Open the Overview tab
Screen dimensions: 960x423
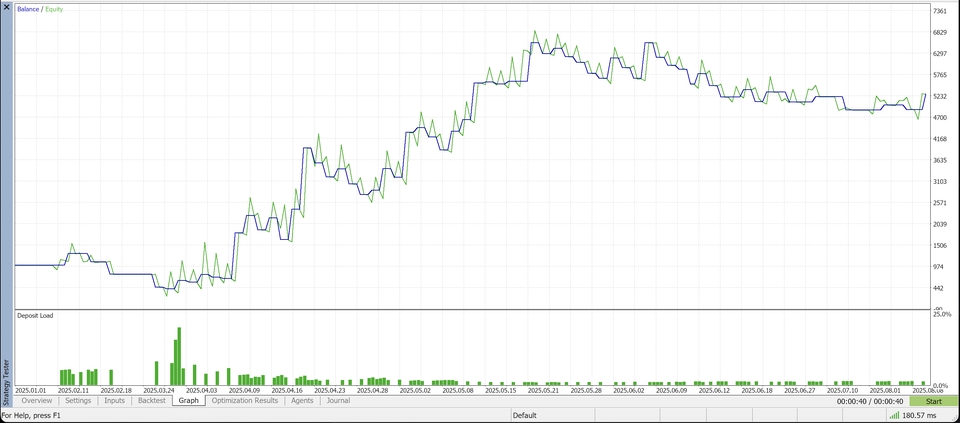click(36, 401)
